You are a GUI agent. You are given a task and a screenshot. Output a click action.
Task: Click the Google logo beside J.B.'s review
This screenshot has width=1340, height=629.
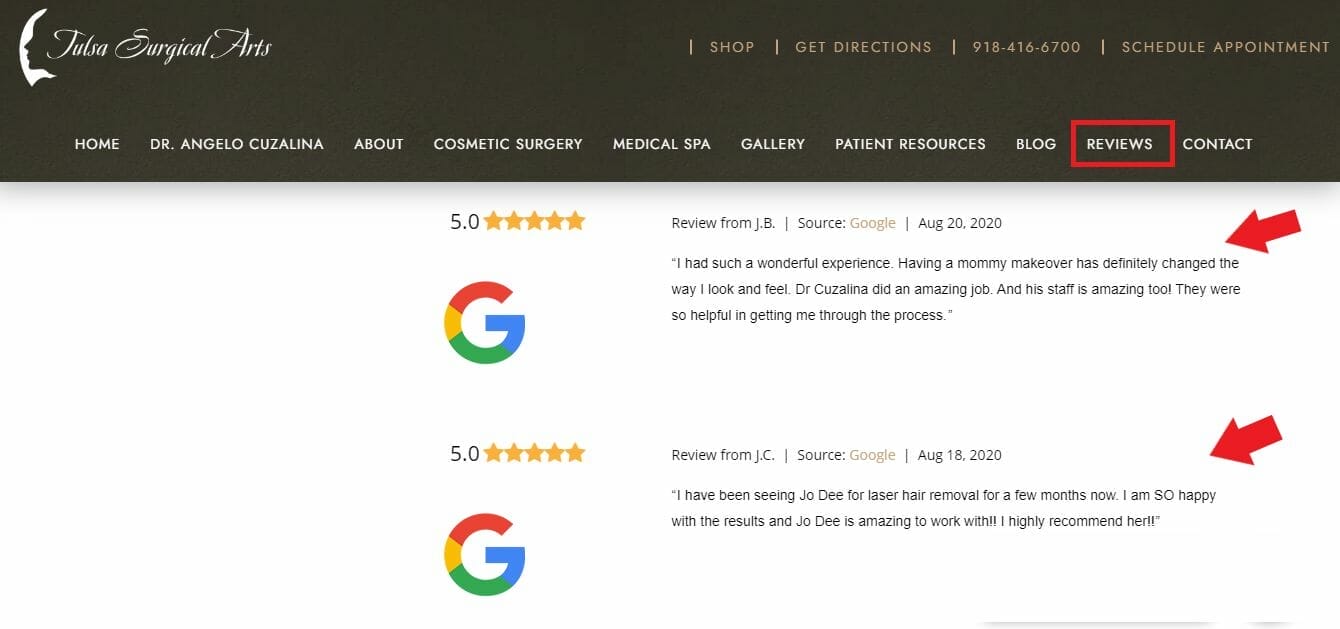click(x=486, y=322)
